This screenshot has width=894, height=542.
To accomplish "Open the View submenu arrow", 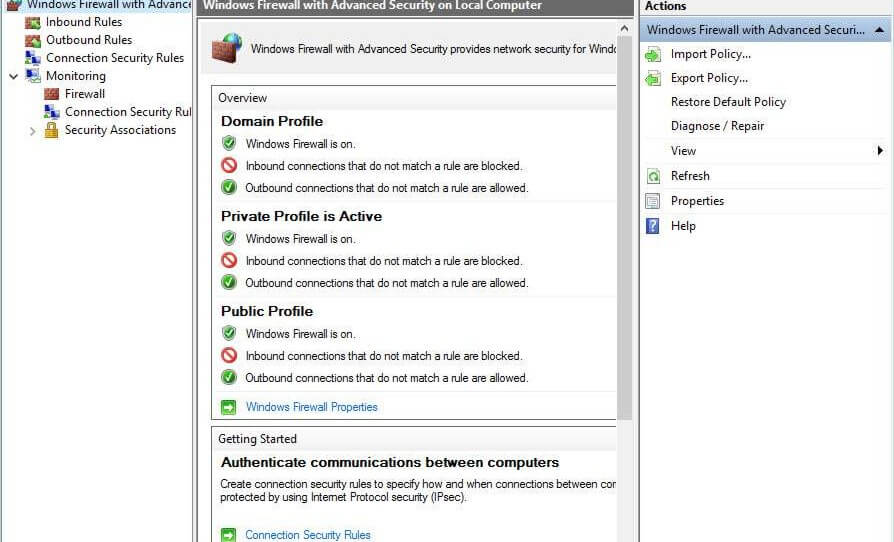I will click(x=880, y=150).
